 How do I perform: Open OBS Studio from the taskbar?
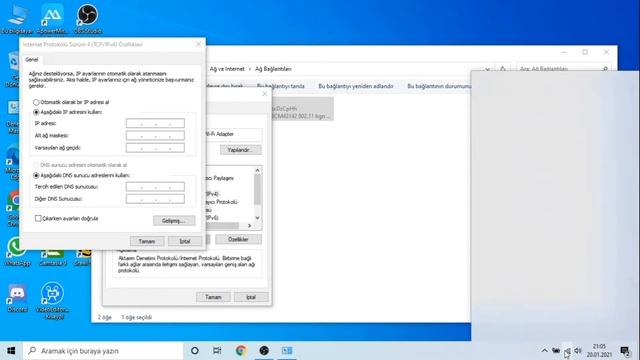click(x=264, y=351)
